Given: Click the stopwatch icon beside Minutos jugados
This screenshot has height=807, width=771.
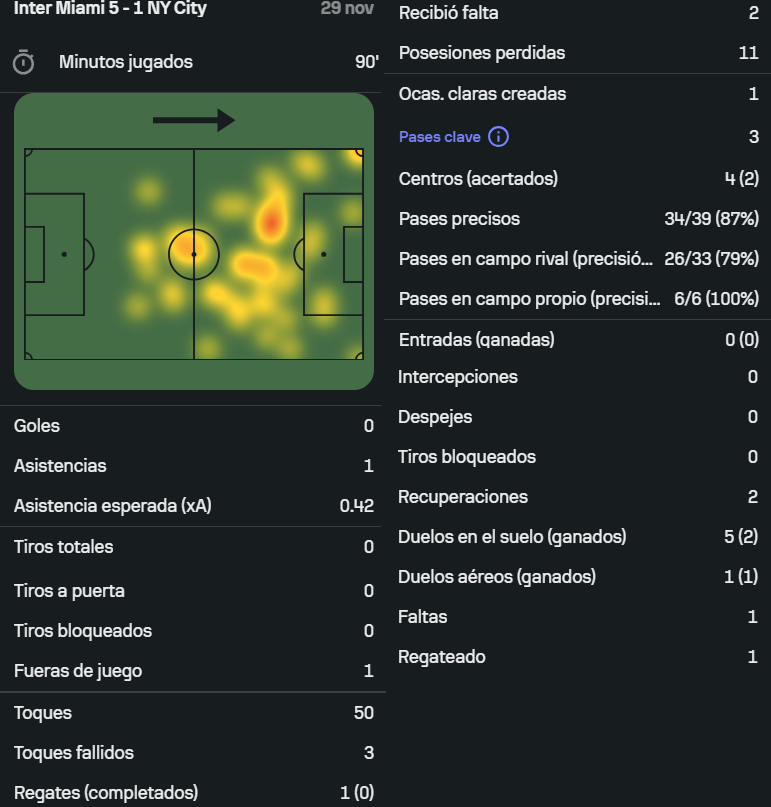Looking at the screenshot, I should [x=23, y=62].
